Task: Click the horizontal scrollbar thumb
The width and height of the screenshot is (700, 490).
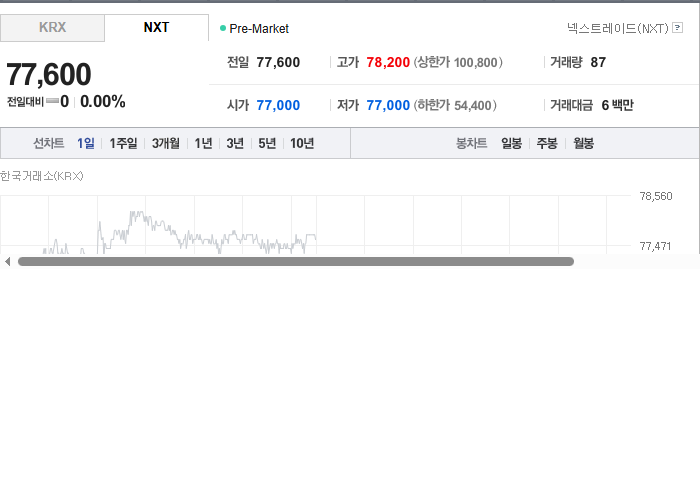Action: coord(296,262)
